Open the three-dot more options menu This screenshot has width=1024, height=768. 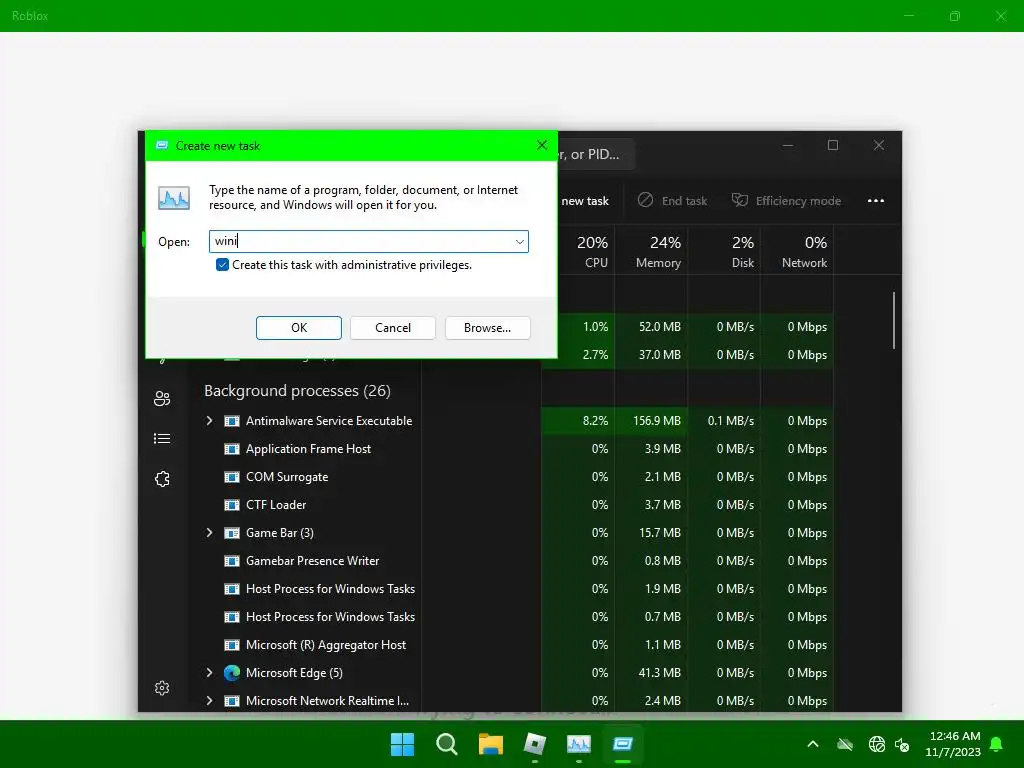point(876,200)
